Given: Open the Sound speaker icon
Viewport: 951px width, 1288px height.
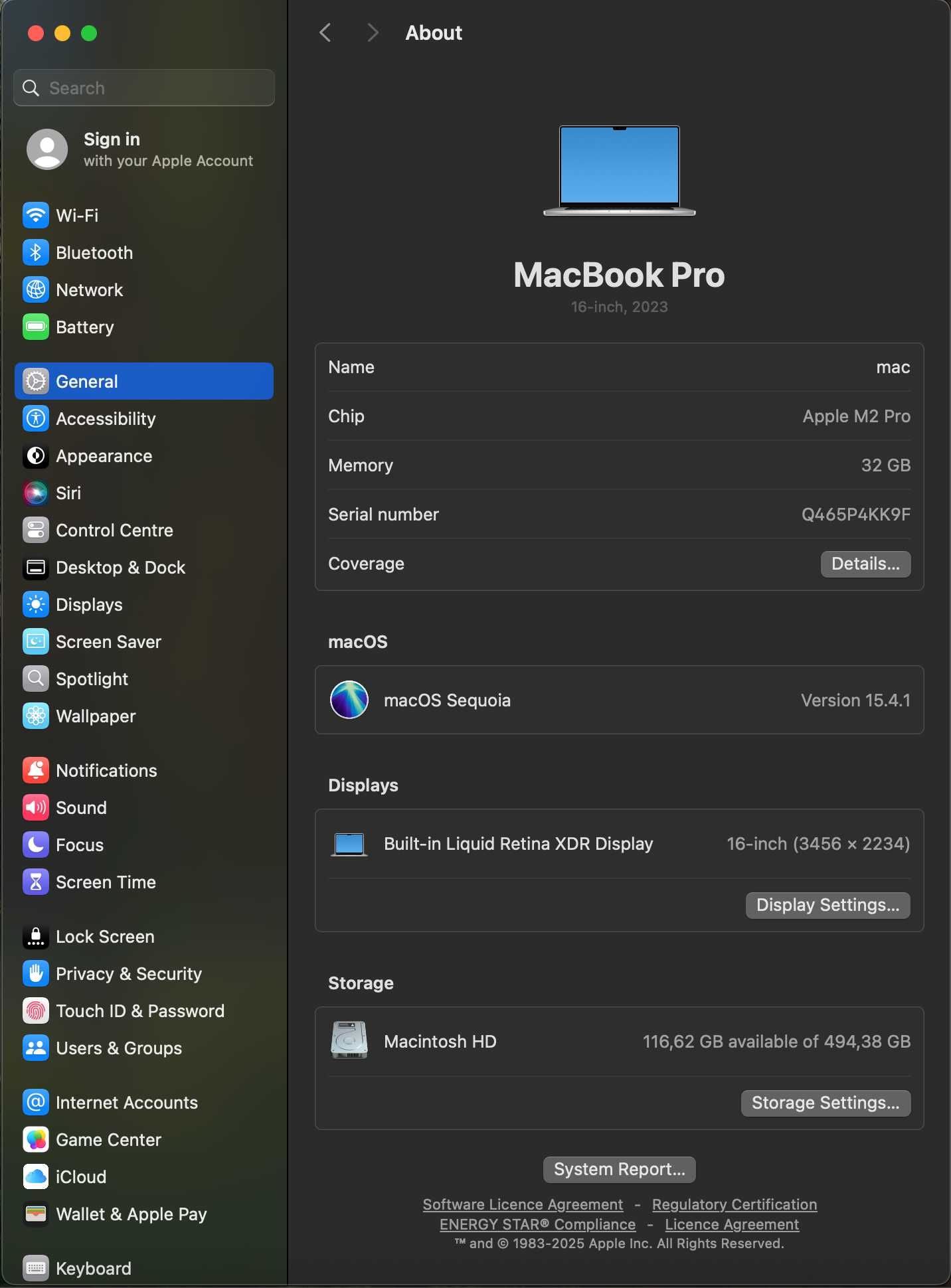Looking at the screenshot, I should click(x=35, y=807).
